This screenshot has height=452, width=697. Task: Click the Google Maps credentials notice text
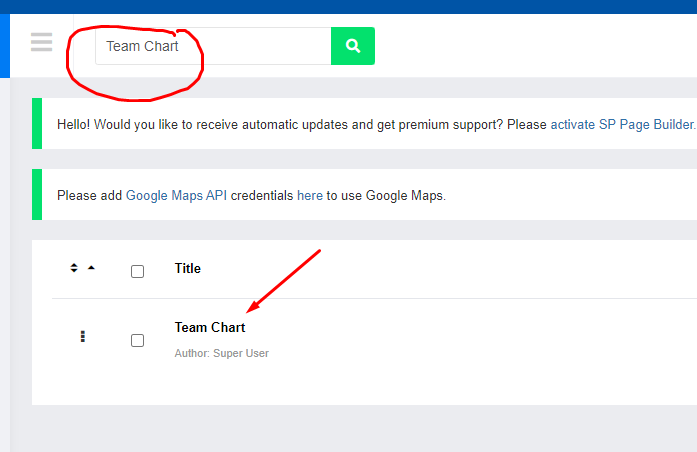[x=252, y=196]
